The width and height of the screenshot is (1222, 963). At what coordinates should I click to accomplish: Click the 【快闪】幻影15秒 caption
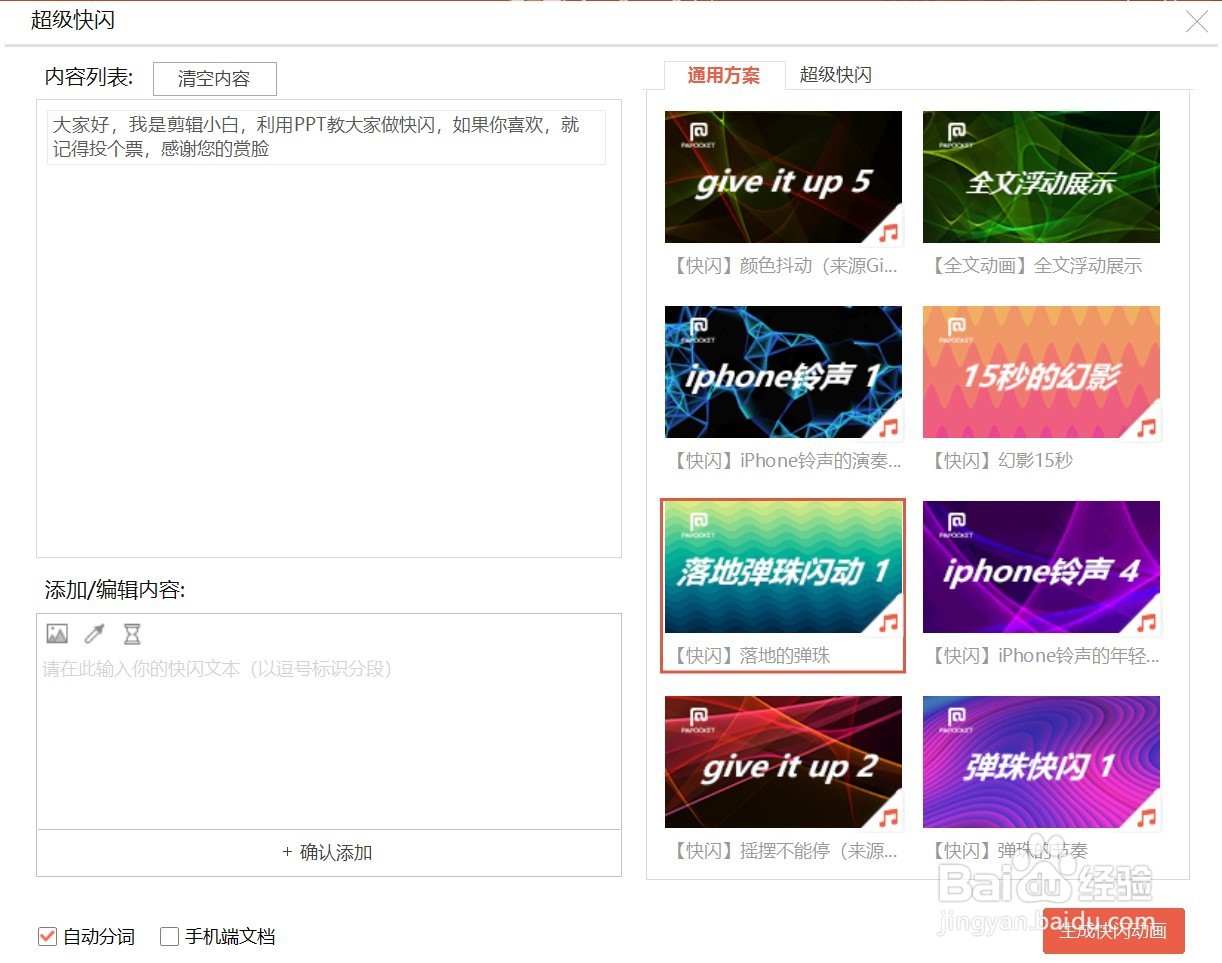[x=1001, y=461]
